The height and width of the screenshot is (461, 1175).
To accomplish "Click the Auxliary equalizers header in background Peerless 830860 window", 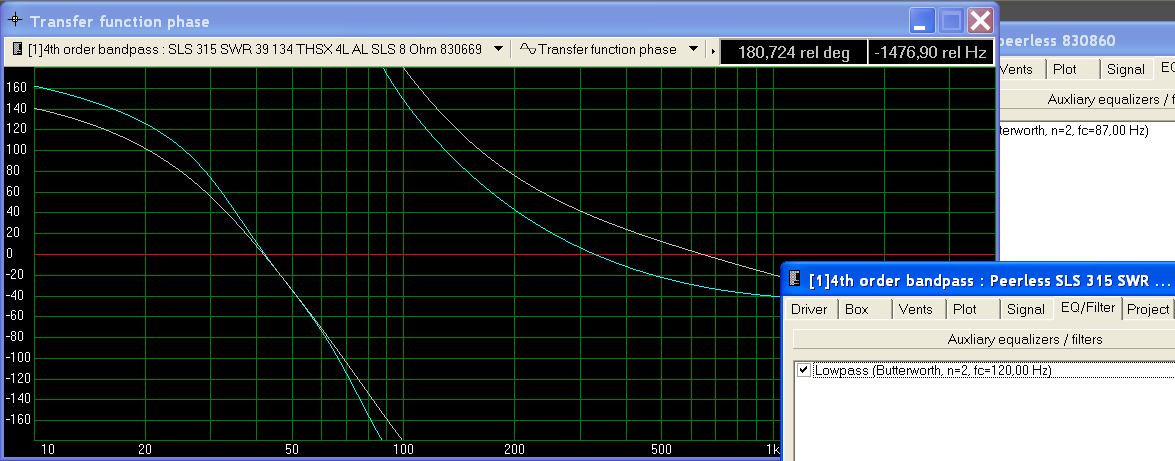I will tap(1087, 99).
